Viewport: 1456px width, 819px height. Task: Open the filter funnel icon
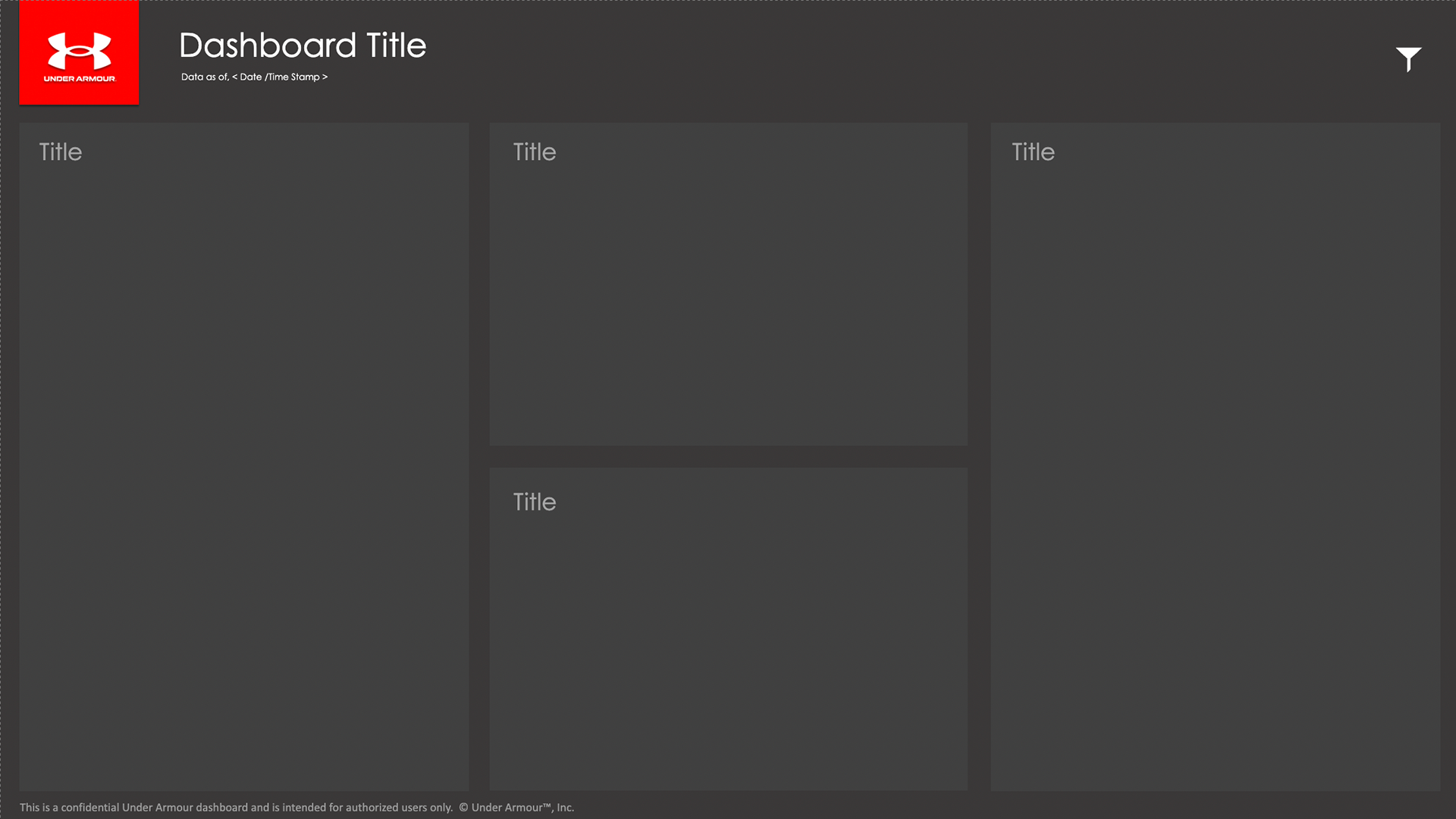[1408, 58]
